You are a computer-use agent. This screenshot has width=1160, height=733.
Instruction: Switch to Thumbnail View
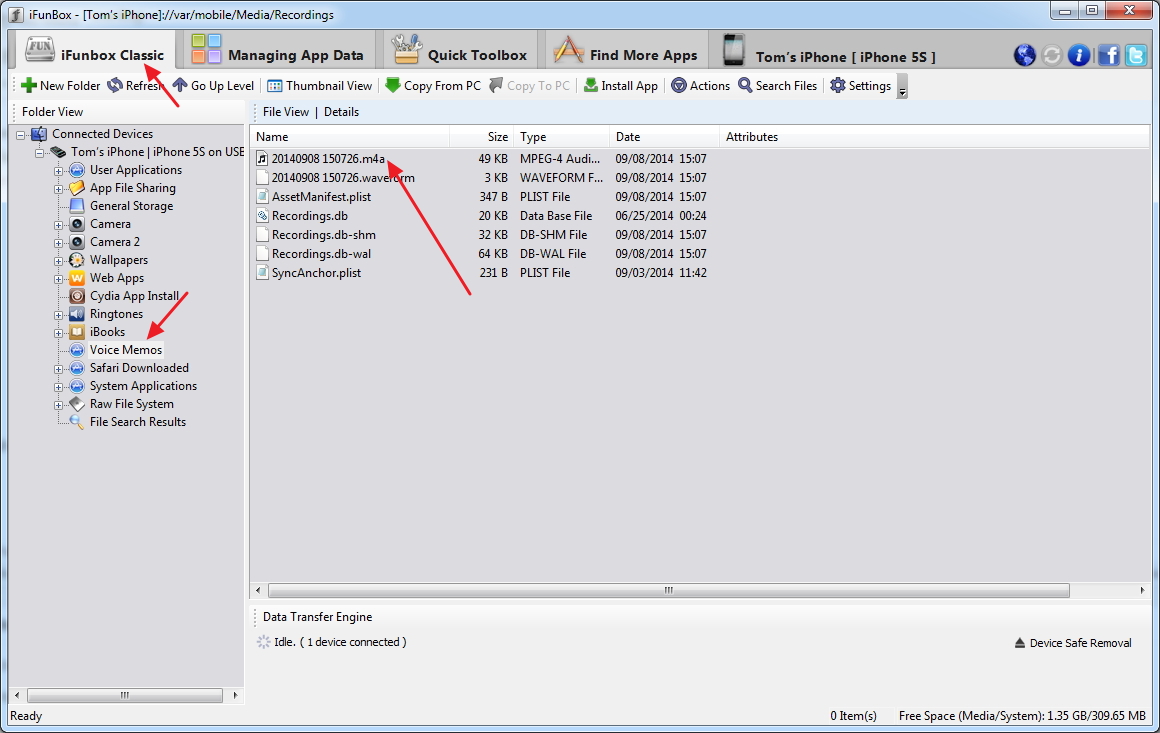pos(275,86)
